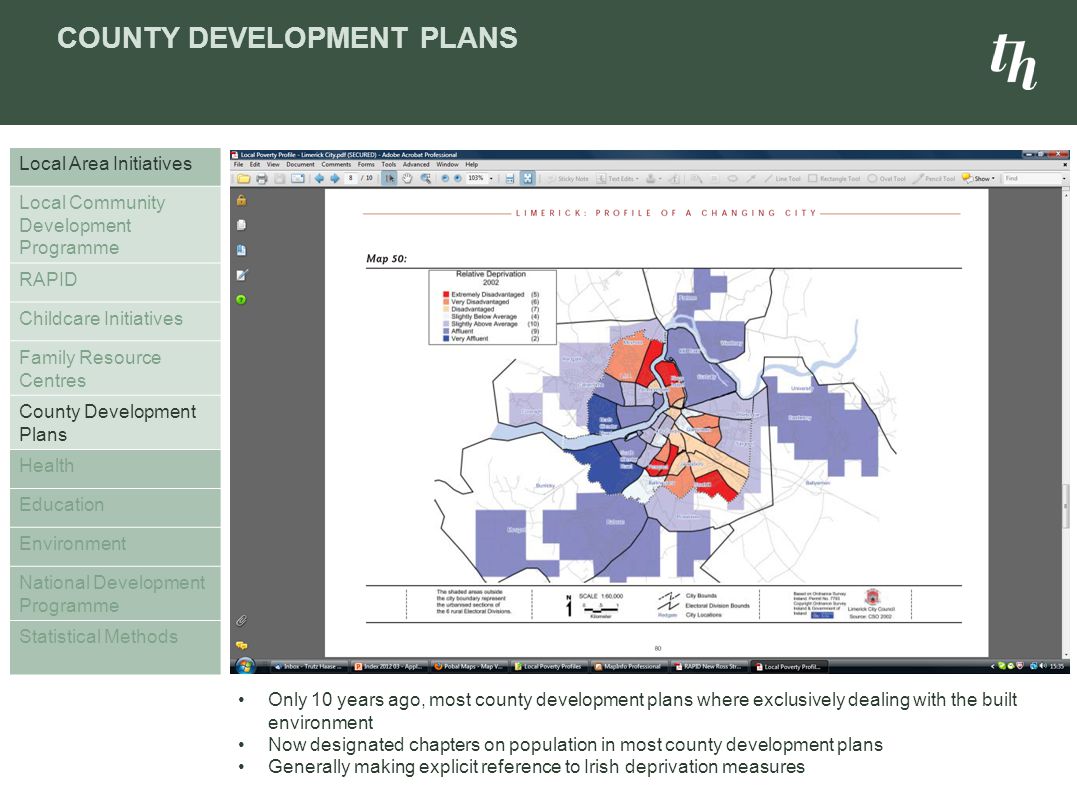Switch to Inbox - Trutz Haase taskbar item
This screenshot has height=793, width=1077.
(309, 666)
